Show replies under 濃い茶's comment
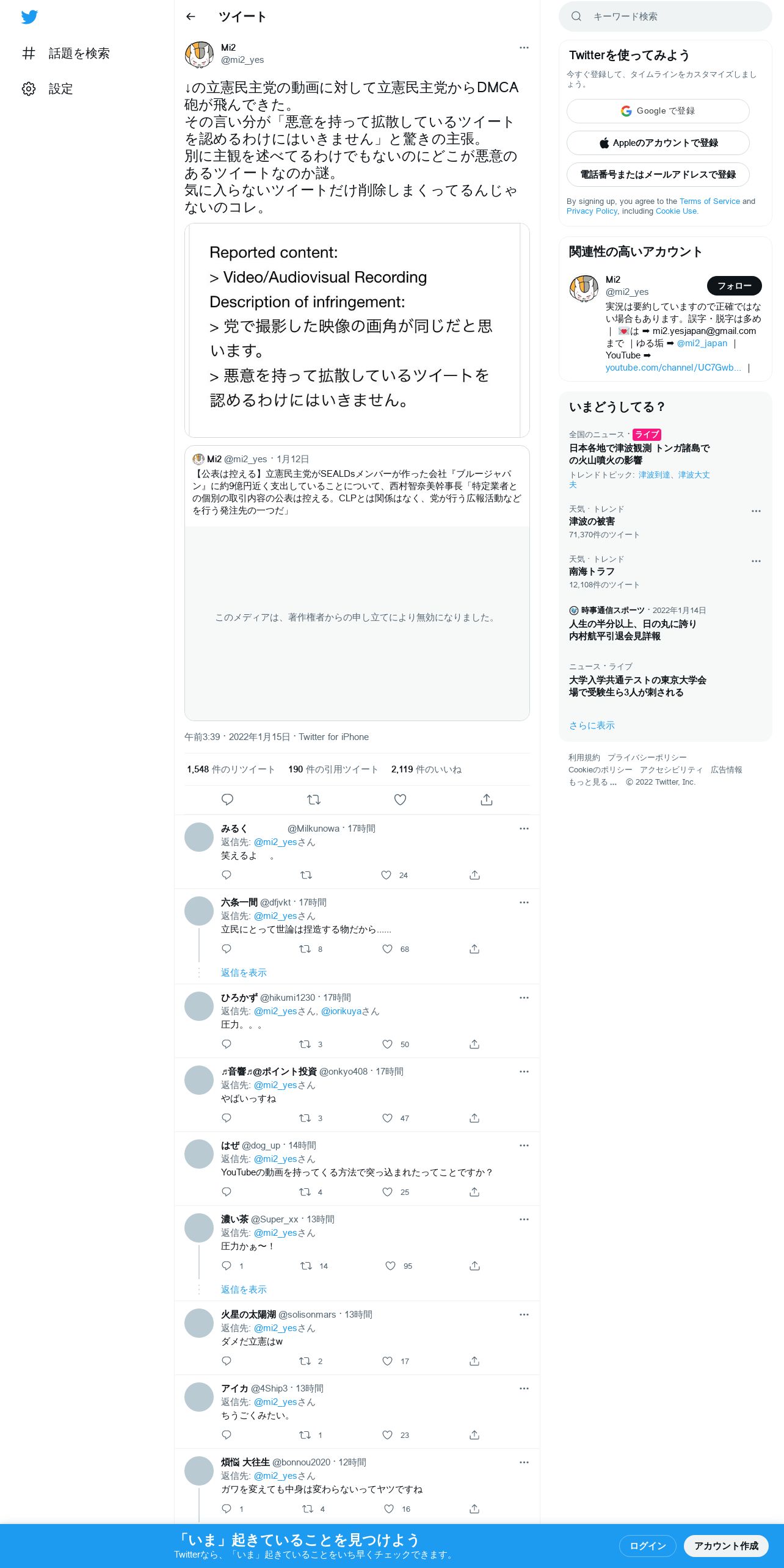The height and width of the screenshot is (1568, 784). [244, 1290]
